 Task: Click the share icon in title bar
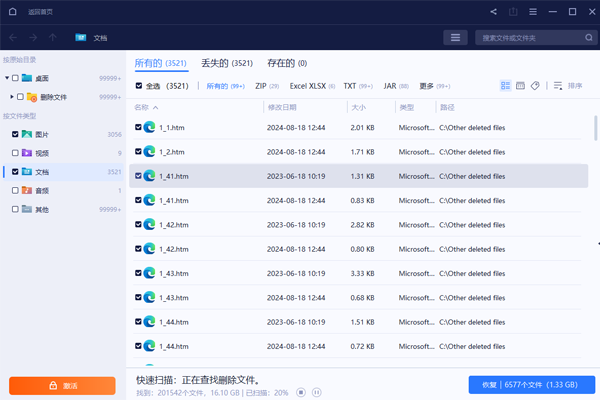494,12
